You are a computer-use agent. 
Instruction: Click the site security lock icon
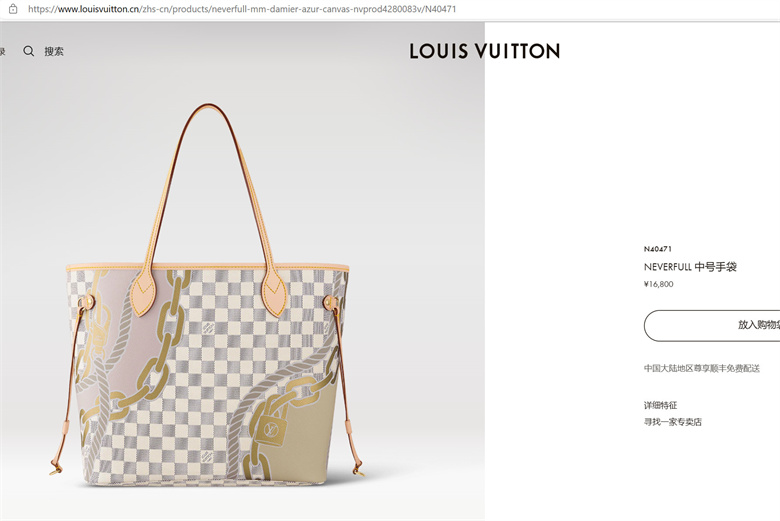point(13,9)
